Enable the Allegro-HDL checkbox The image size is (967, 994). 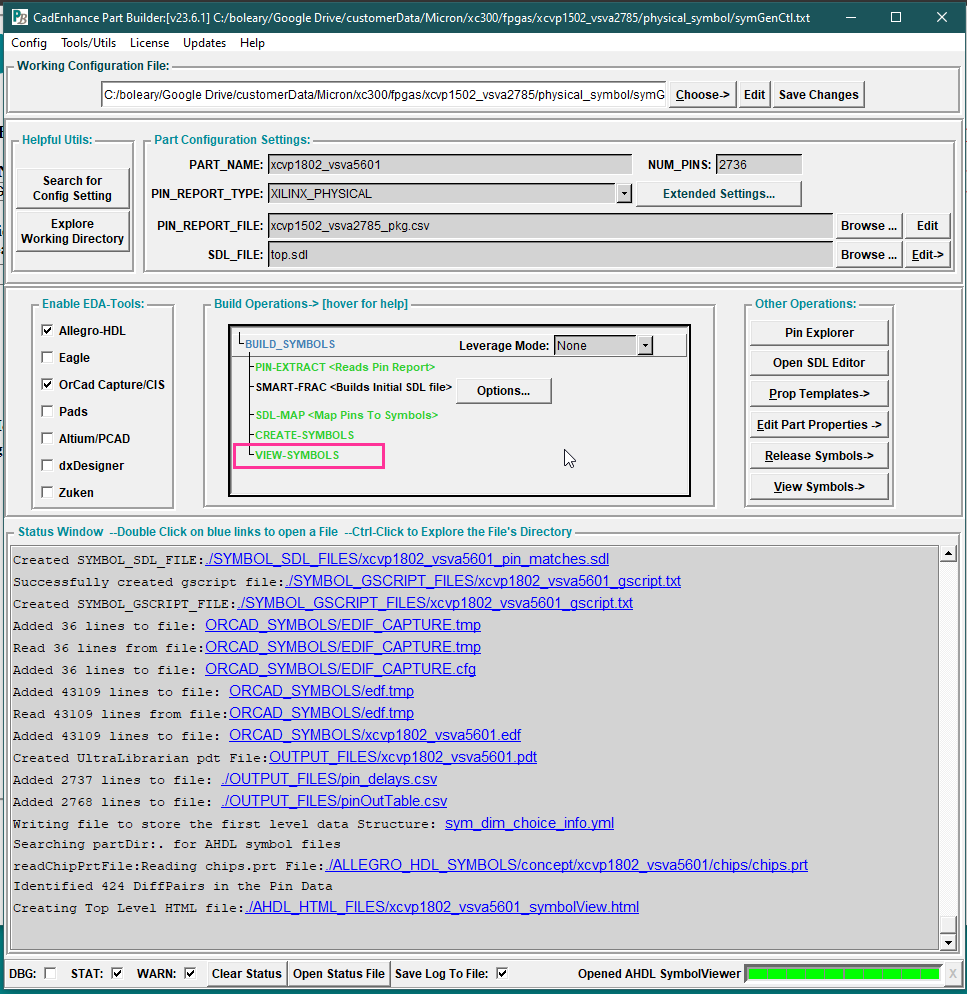point(47,330)
